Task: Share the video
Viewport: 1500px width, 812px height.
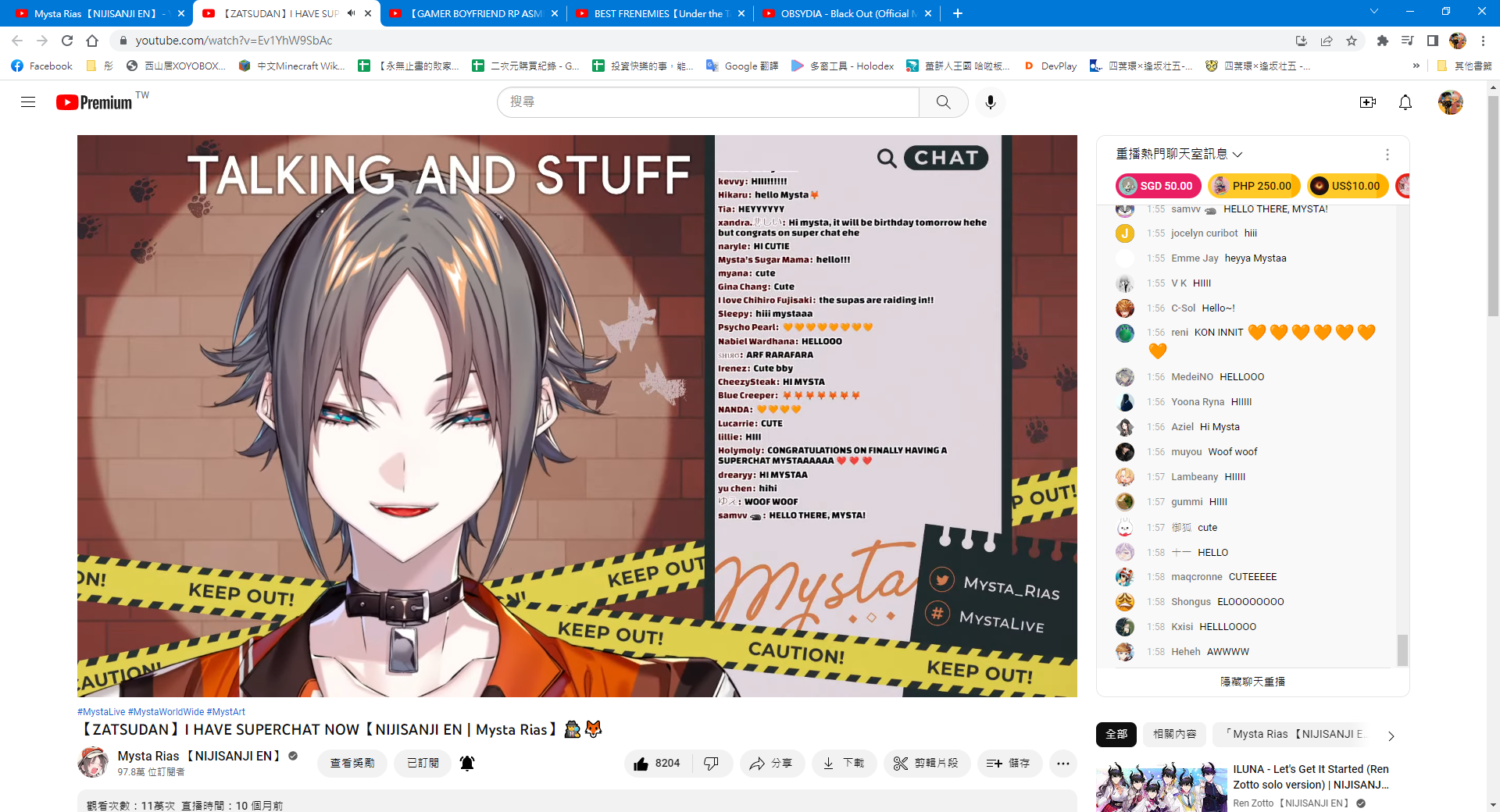Action: click(770, 763)
